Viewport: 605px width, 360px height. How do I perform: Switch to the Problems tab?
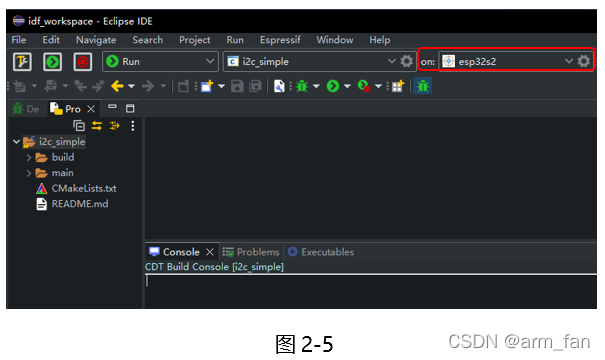(x=251, y=252)
